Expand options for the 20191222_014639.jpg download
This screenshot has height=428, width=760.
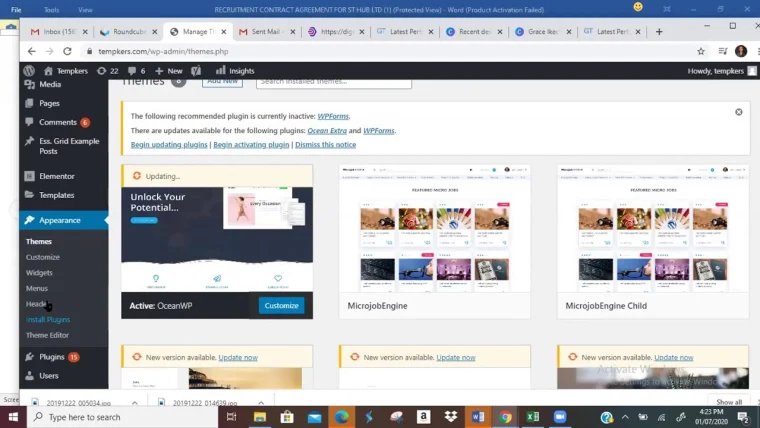261,403
